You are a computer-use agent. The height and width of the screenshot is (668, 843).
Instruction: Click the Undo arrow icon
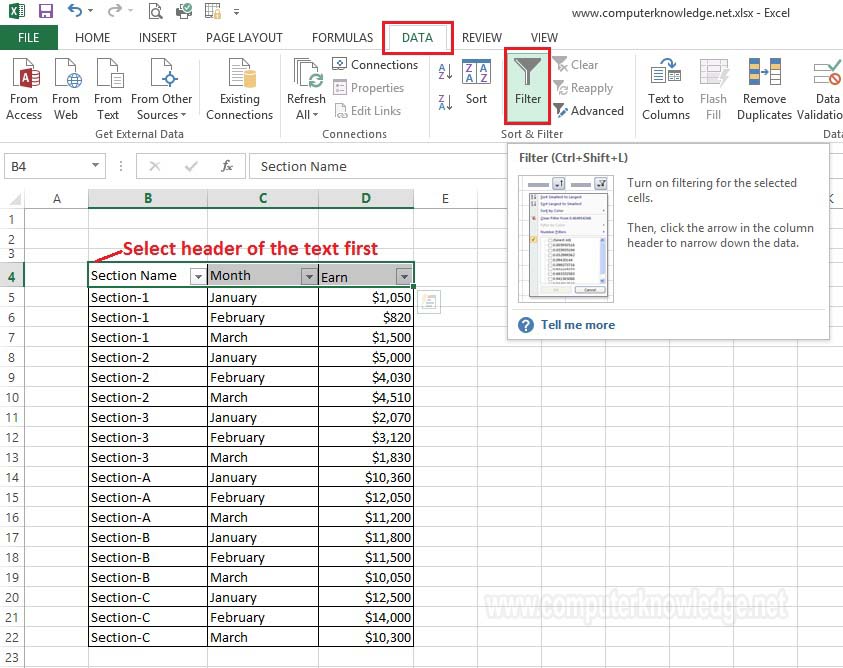pos(75,10)
